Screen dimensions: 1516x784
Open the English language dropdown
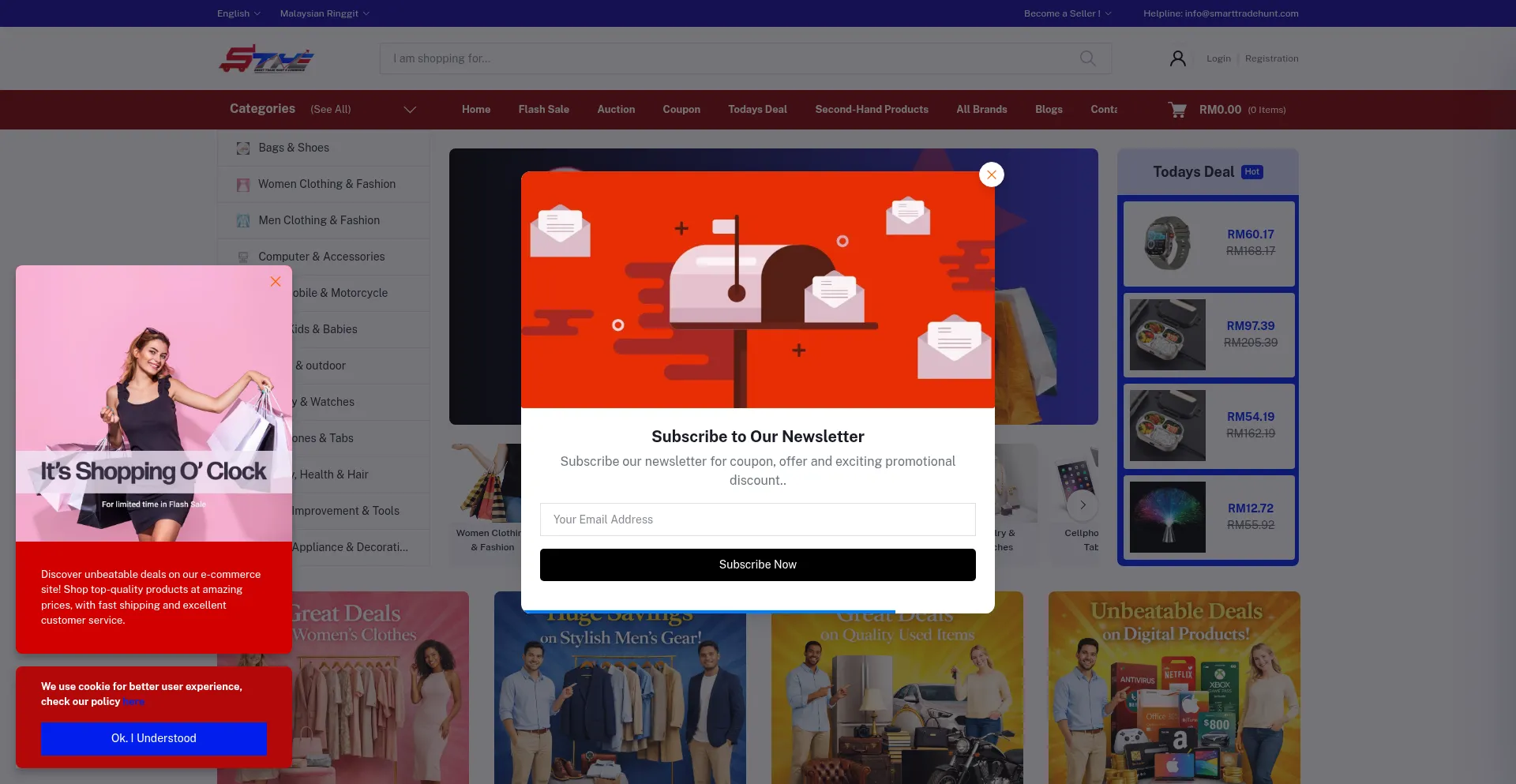(238, 13)
